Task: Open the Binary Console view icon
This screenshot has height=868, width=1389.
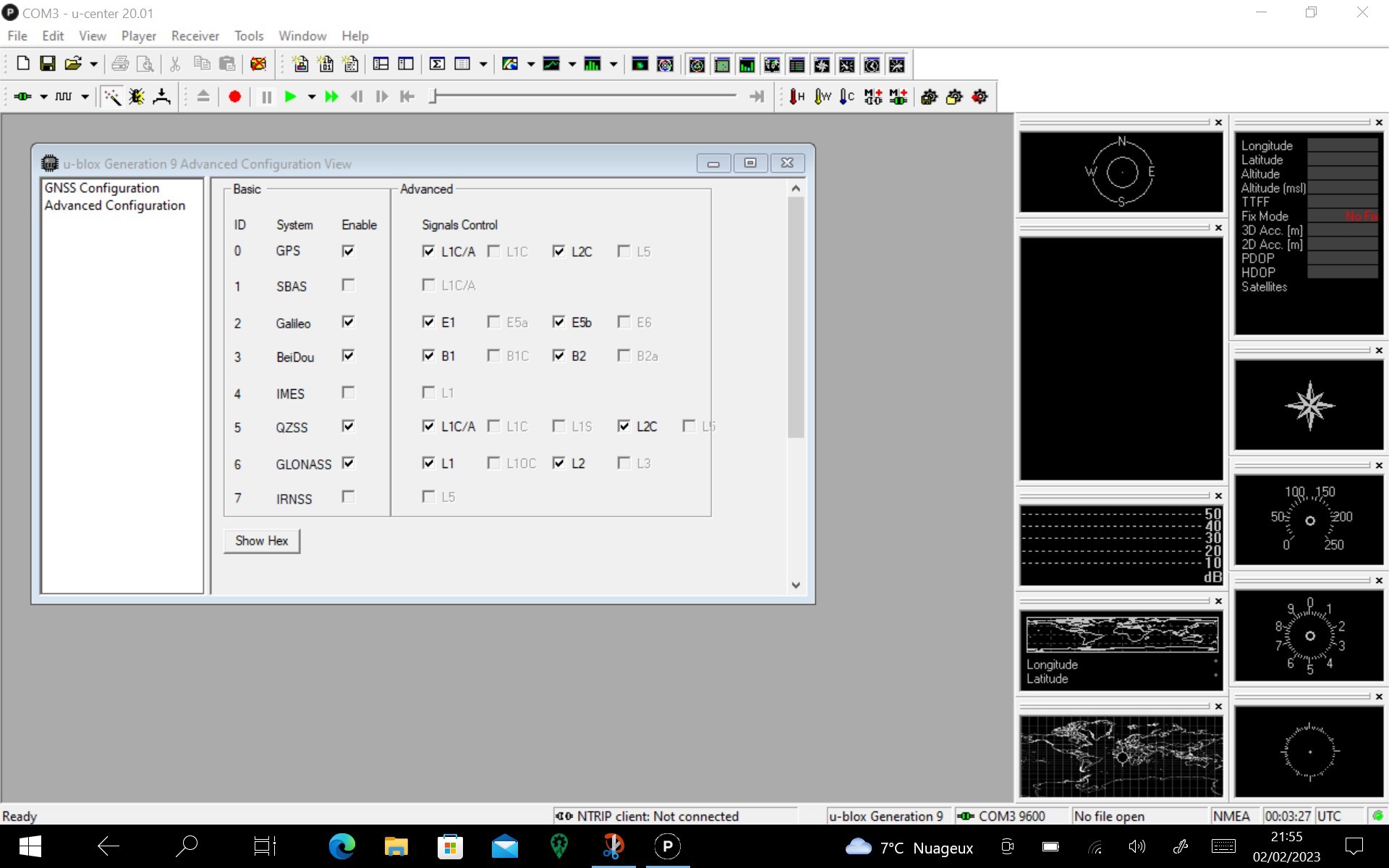Action: click(x=326, y=64)
